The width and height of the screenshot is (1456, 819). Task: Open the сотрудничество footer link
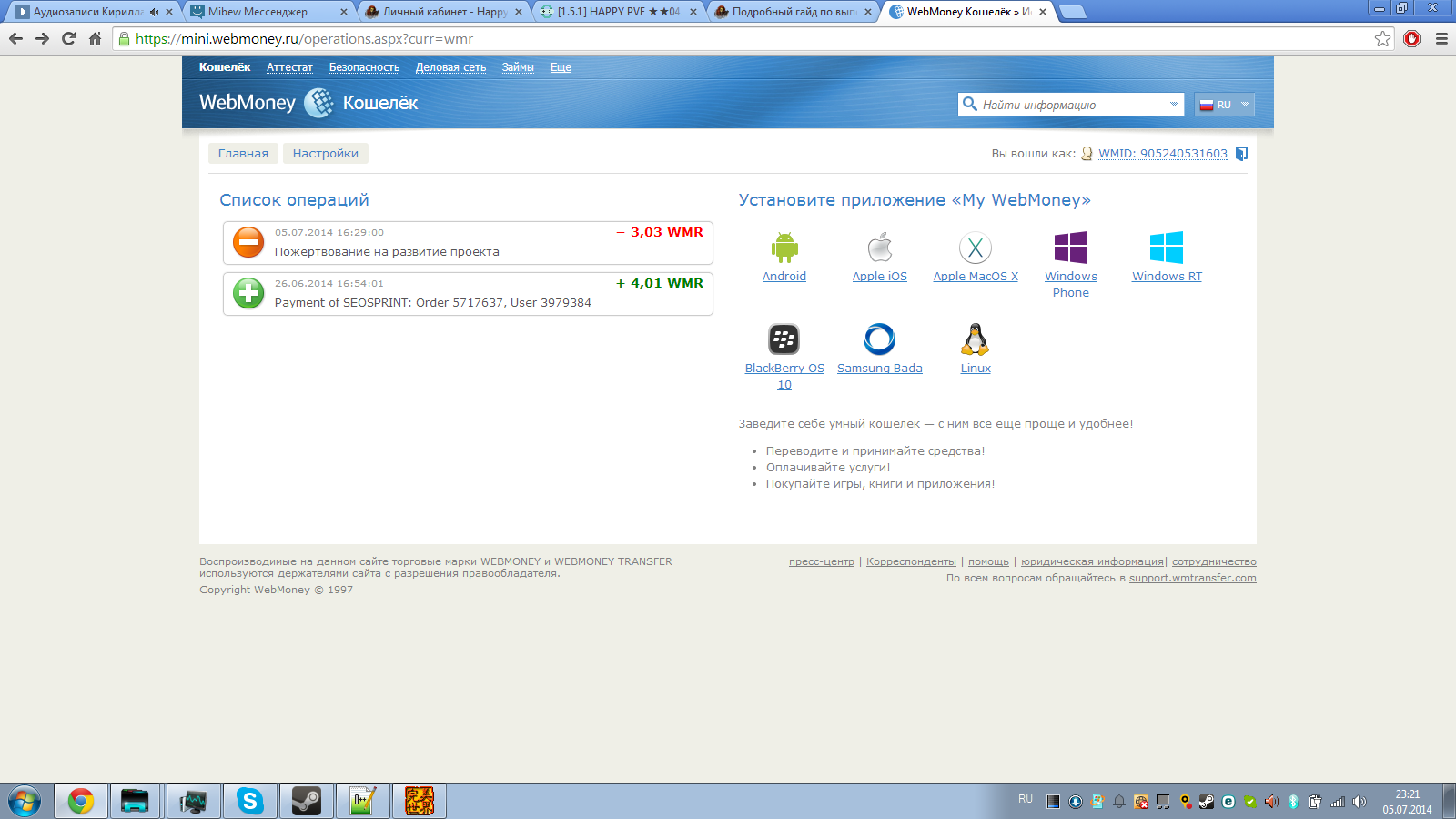[x=1214, y=561]
